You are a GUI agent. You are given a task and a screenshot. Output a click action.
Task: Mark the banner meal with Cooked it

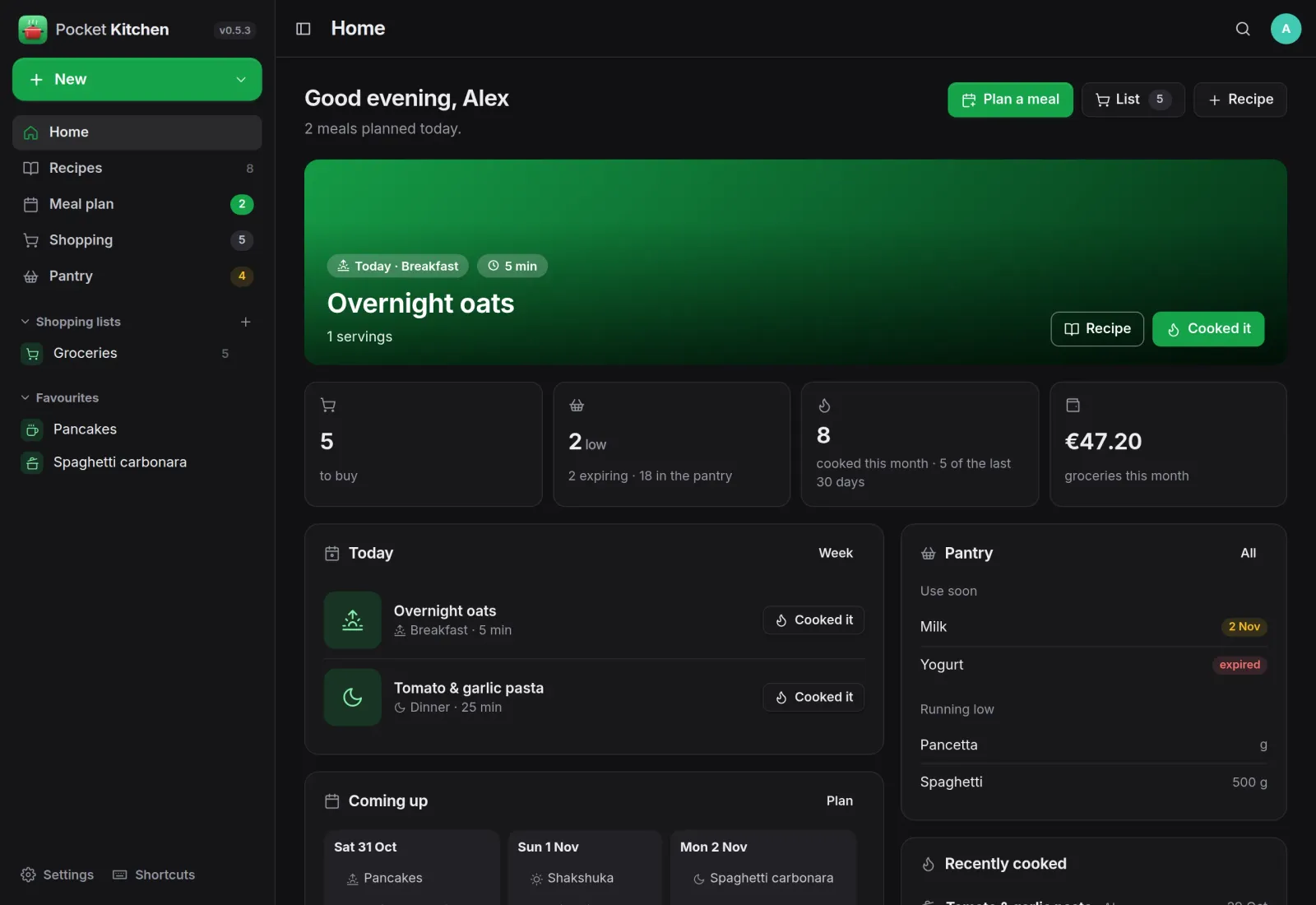(1208, 329)
